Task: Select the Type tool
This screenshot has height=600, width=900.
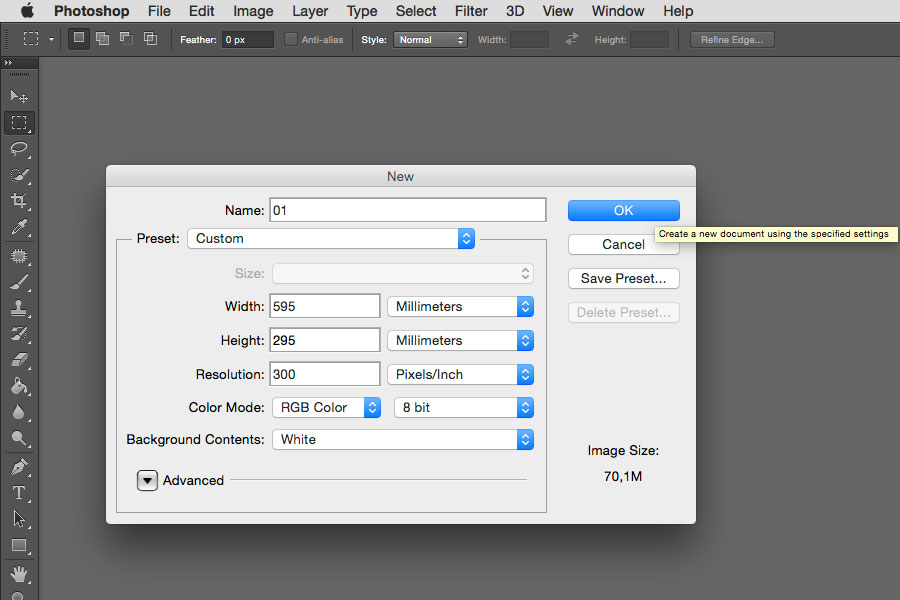Action: click(x=19, y=493)
